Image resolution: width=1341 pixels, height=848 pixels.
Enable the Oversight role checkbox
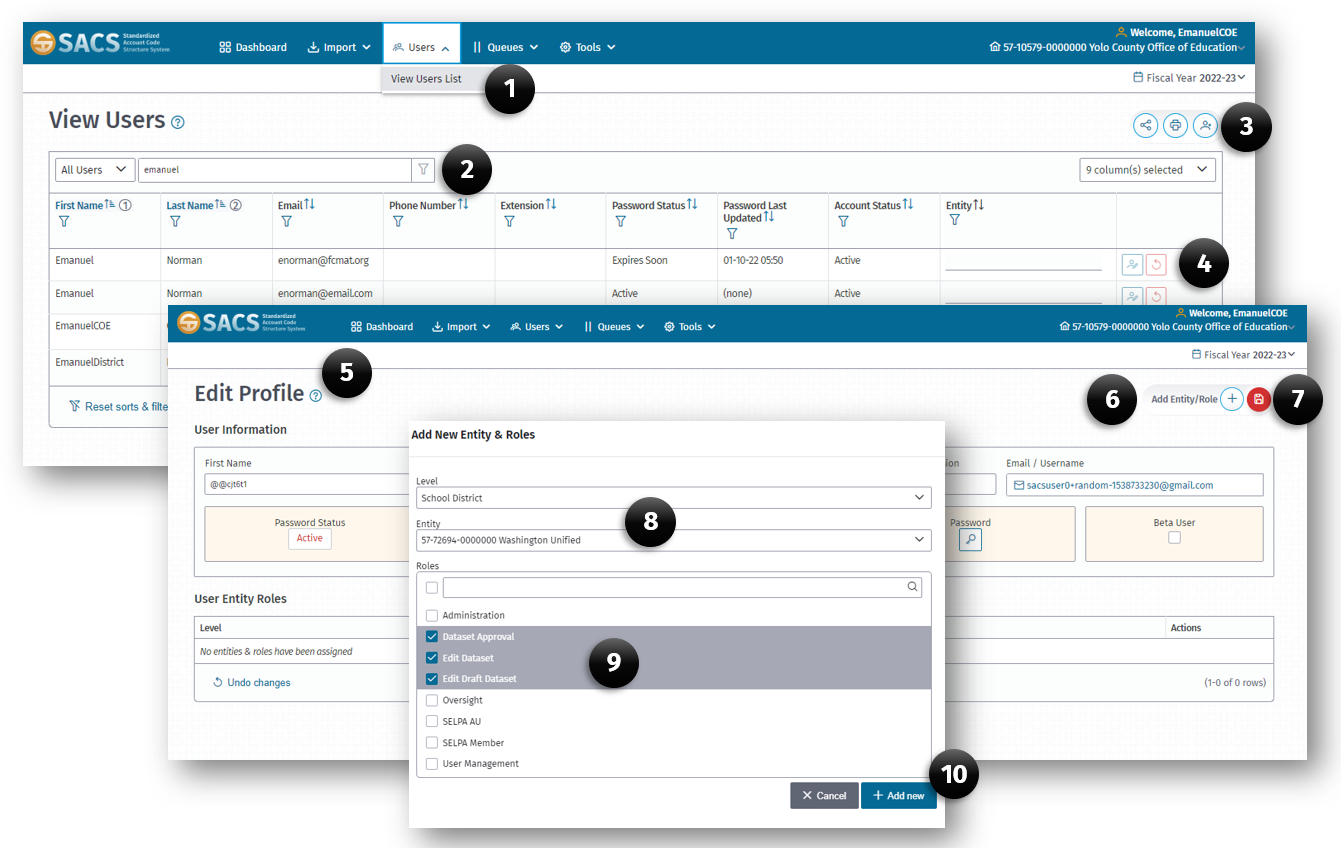click(x=431, y=700)
